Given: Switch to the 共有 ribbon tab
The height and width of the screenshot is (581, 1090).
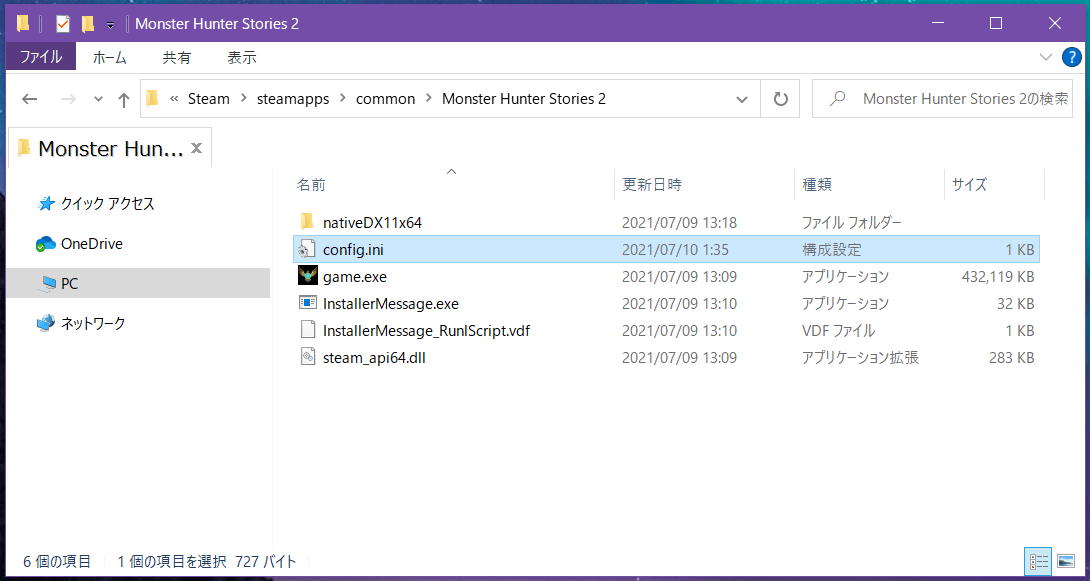Looking at the screenshot, I should pyautogui.click(x=177, y=58).
